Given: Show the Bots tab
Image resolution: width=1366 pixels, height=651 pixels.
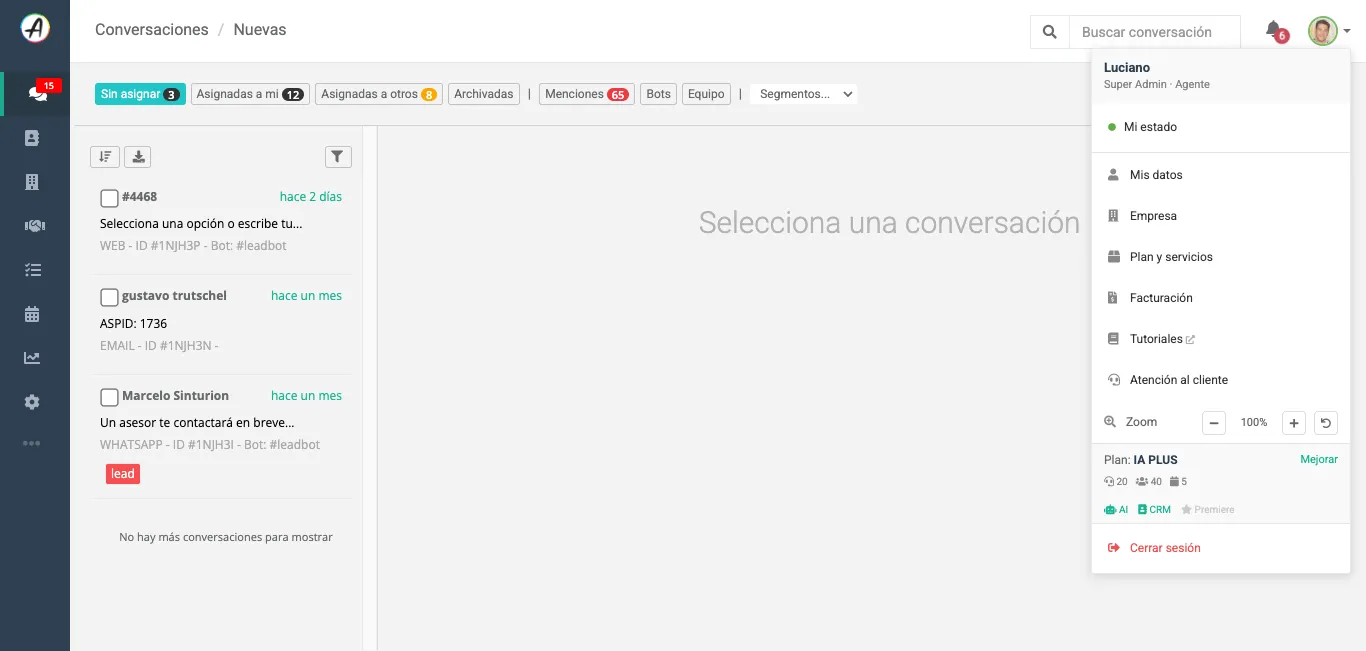Looking at the screenshot, I should tap(658, 94).
